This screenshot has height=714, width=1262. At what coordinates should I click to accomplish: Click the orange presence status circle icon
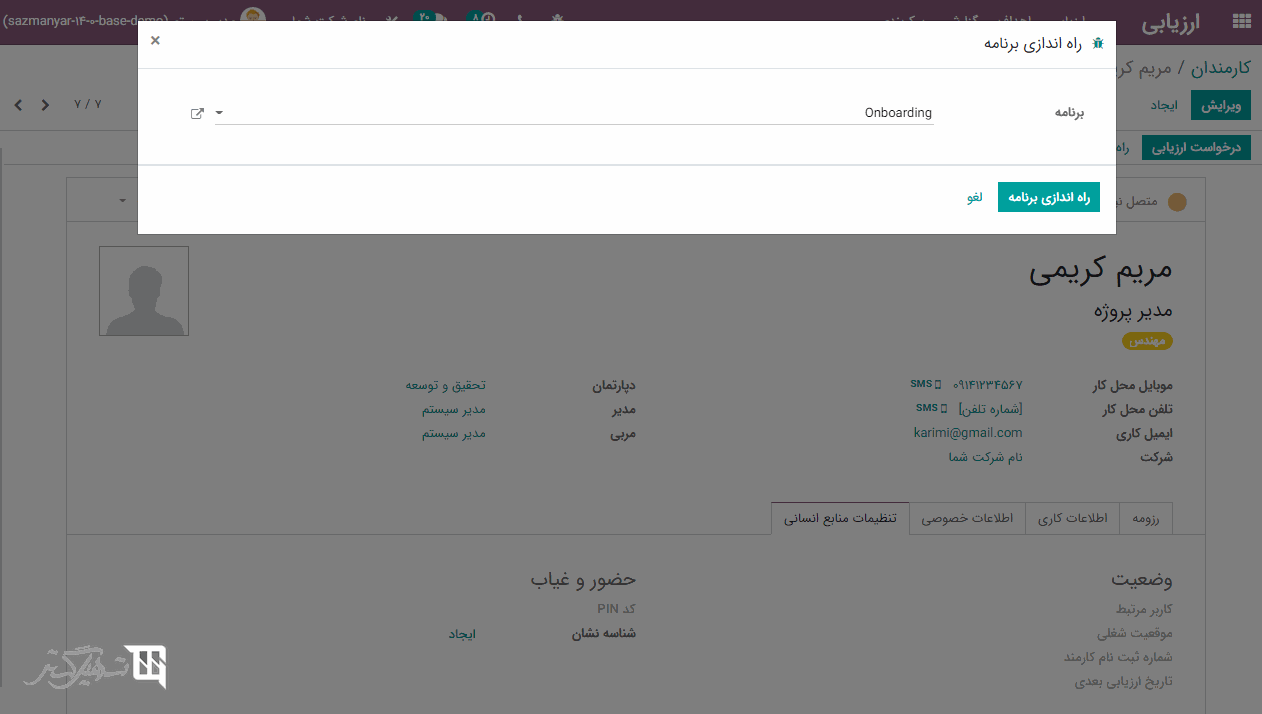tap(1177, 202)
